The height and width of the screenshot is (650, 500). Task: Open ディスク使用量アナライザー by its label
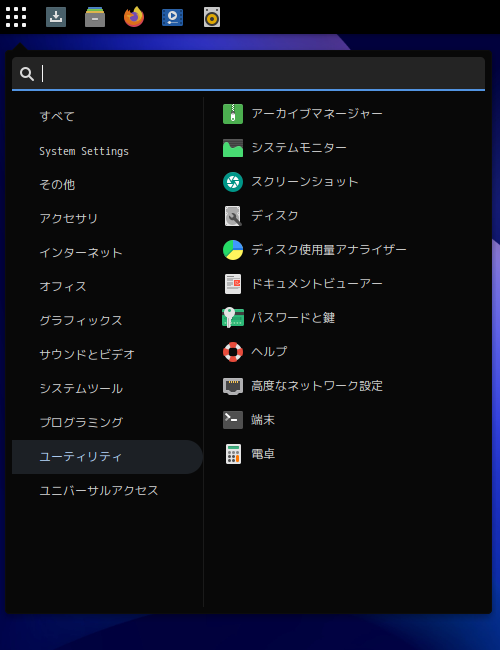[x=329, y=250]
